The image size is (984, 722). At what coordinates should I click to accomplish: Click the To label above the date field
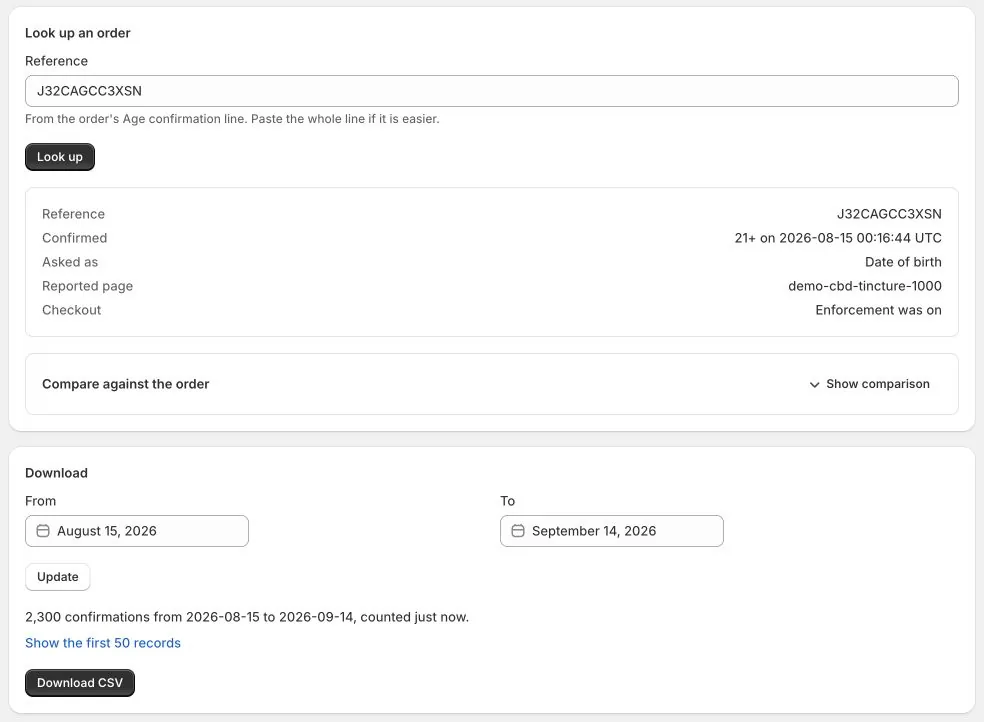pyautogui.click(x=507, y=501)
